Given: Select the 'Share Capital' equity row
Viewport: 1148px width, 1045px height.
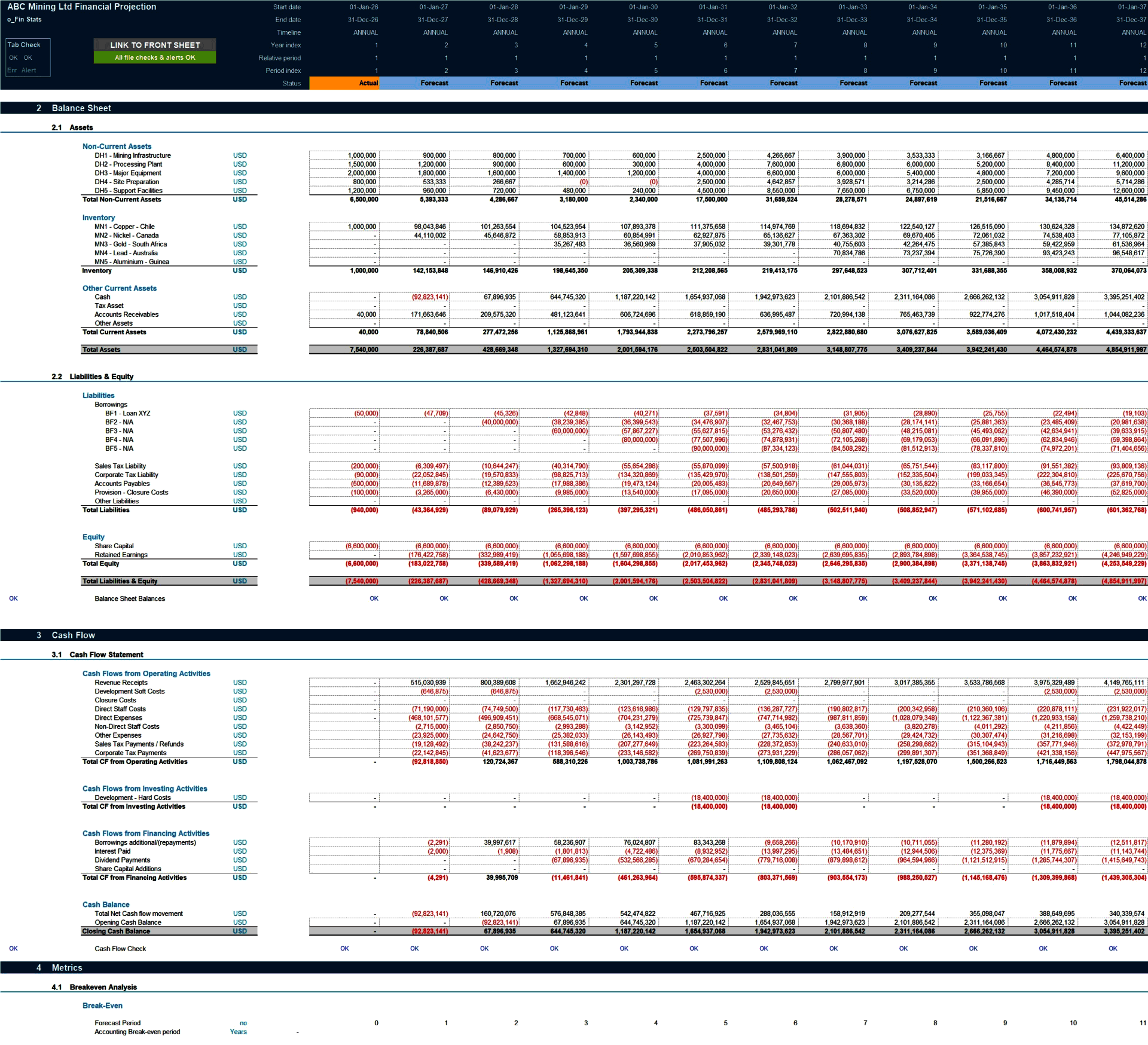Looking at the screenshot, I should pyautogui.click(x=115, y=546).
